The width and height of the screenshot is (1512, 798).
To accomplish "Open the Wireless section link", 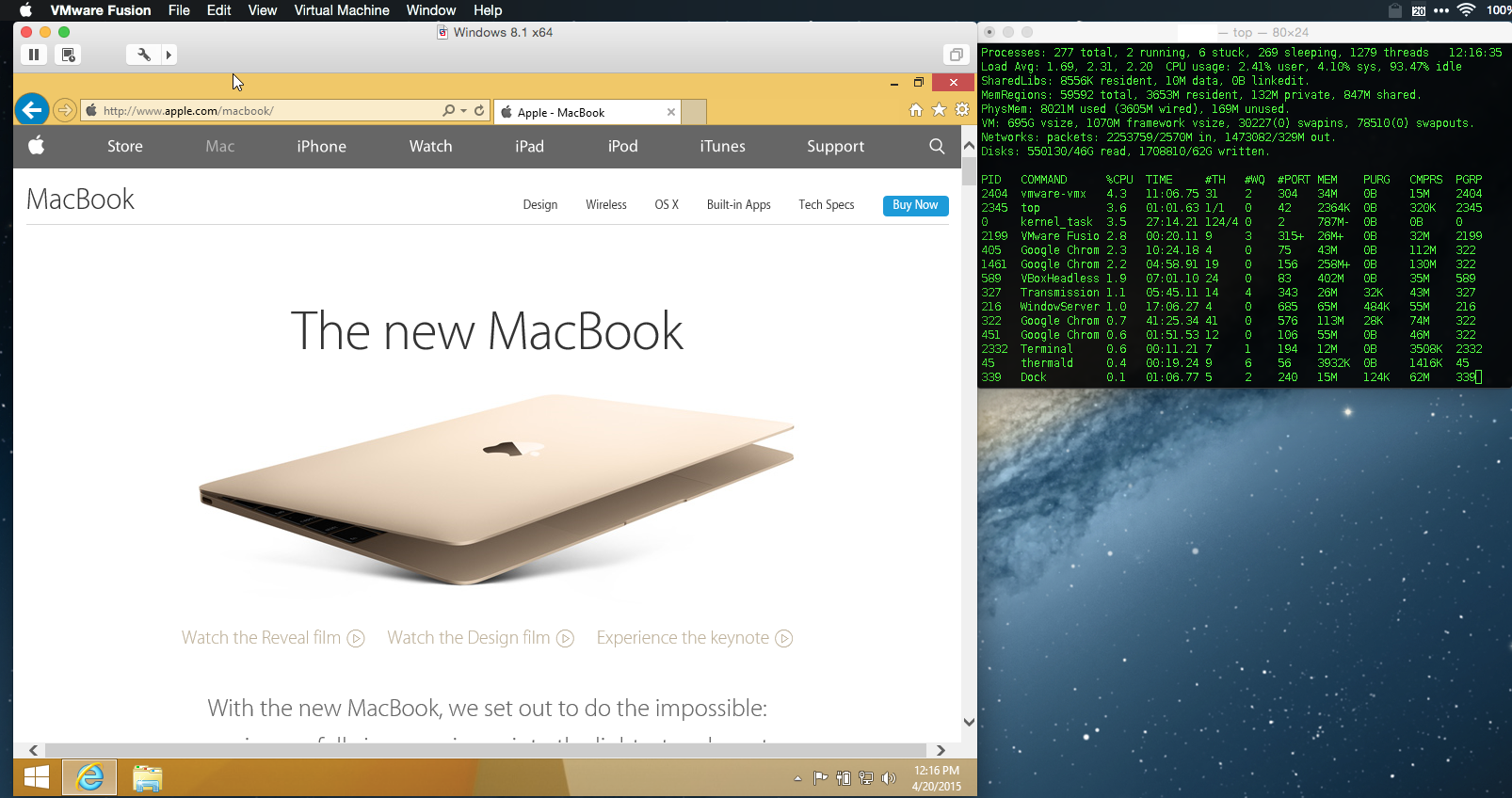I will tap(606, 204).
